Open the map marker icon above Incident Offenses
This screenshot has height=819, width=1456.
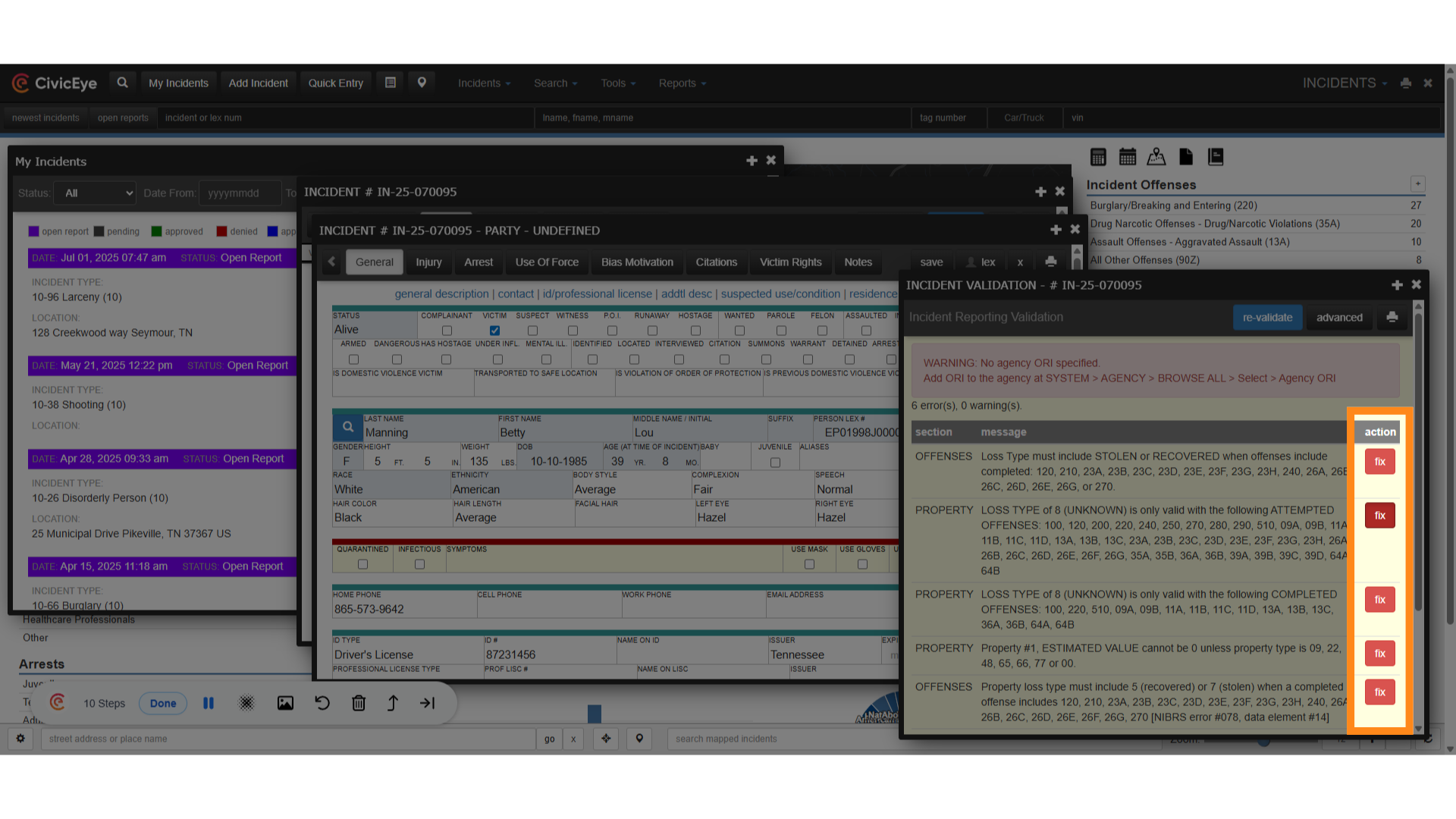[1156, 157]
